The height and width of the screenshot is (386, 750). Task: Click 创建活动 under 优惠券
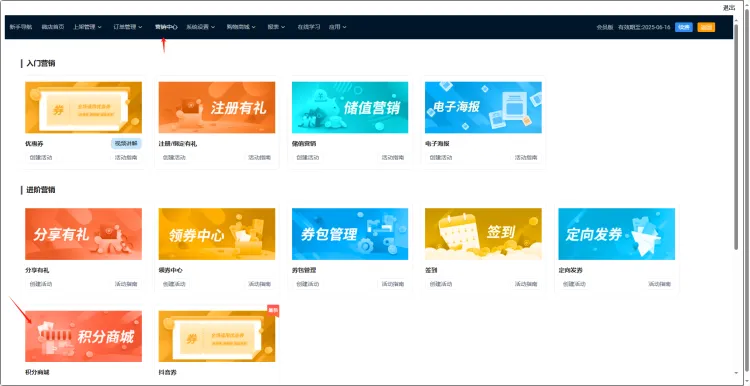coord(41,157)
